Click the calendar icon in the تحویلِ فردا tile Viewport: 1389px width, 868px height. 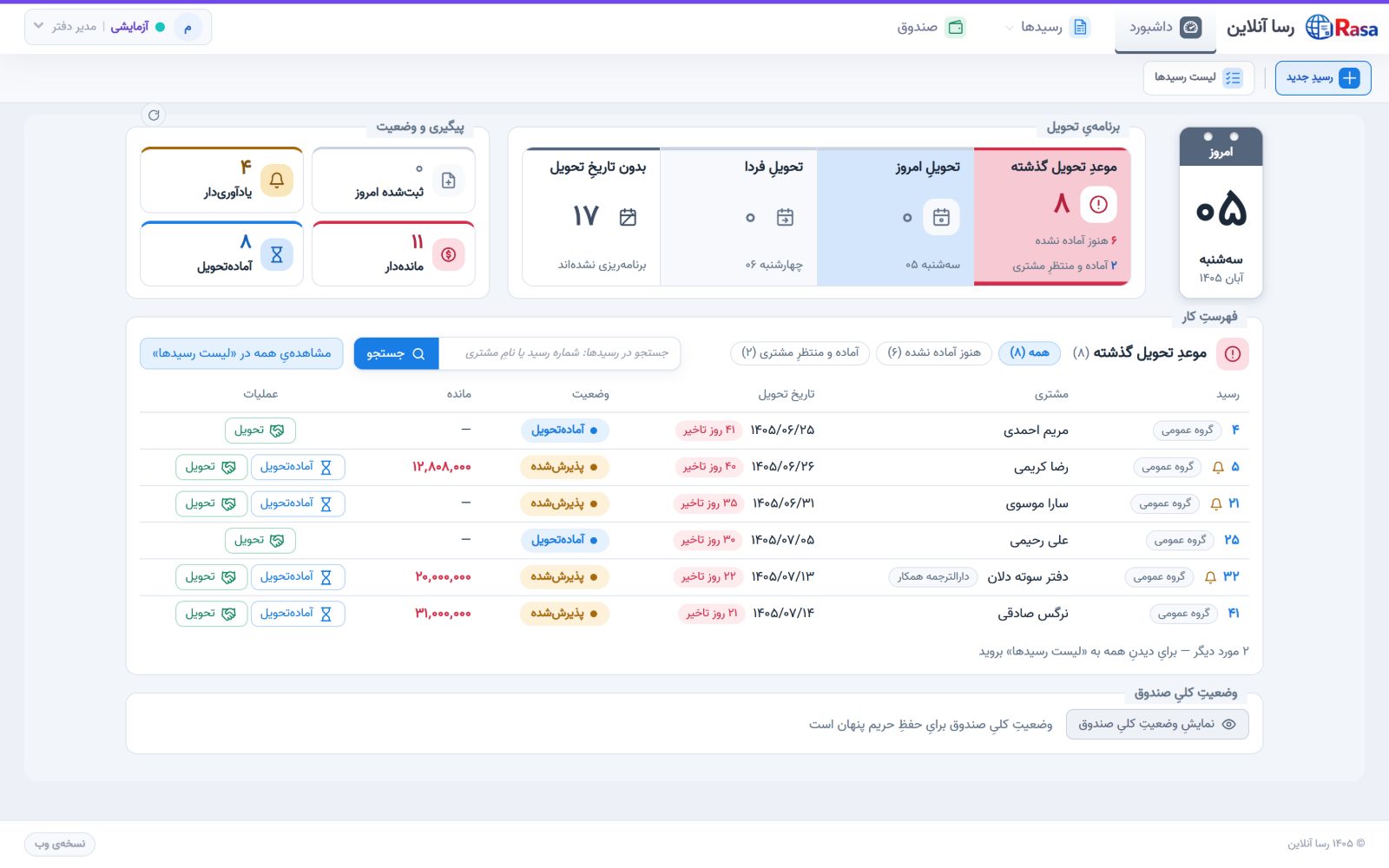click(x=786, y=217)
